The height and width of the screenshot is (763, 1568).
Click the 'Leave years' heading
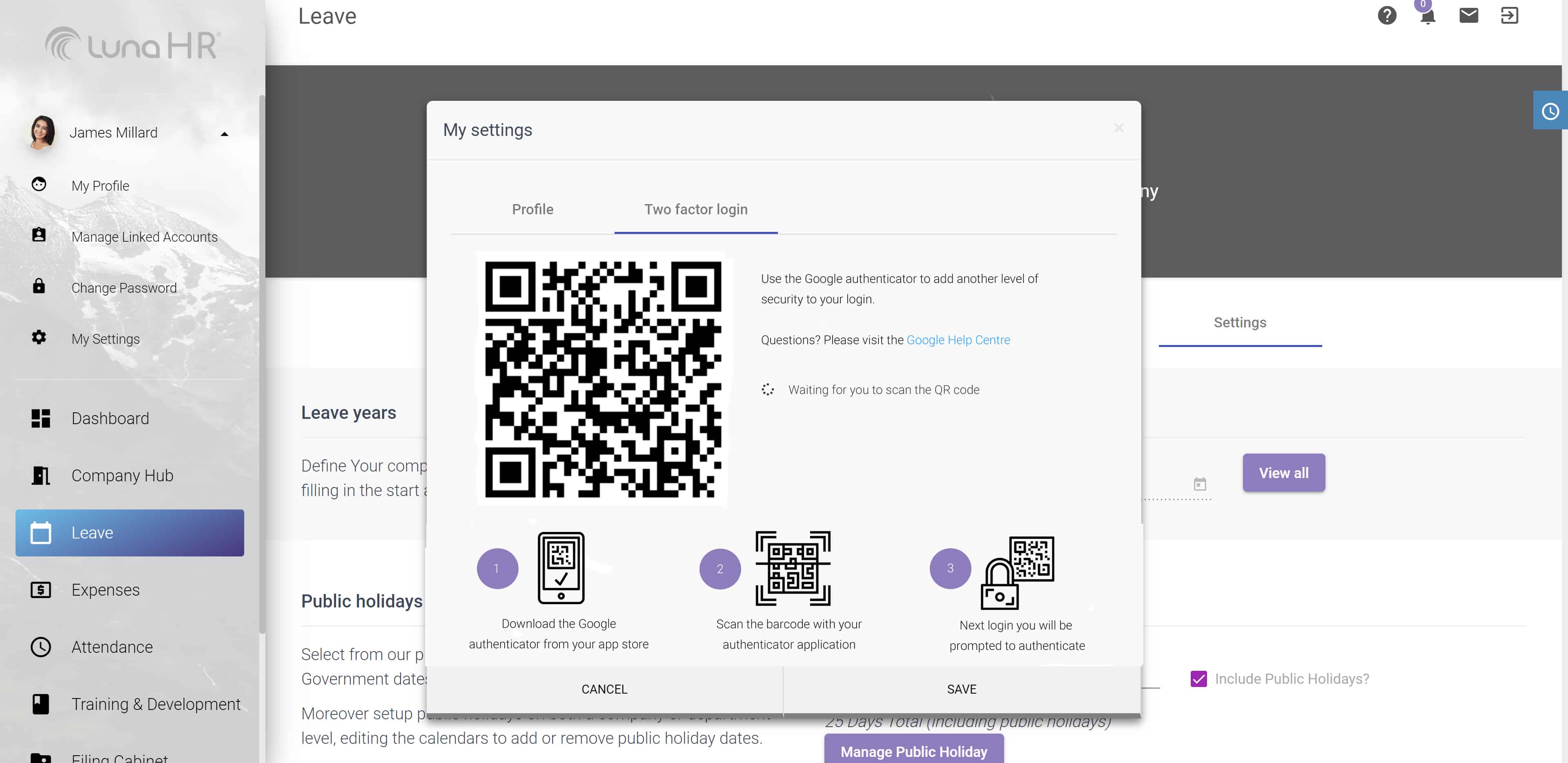coord(348,413)
